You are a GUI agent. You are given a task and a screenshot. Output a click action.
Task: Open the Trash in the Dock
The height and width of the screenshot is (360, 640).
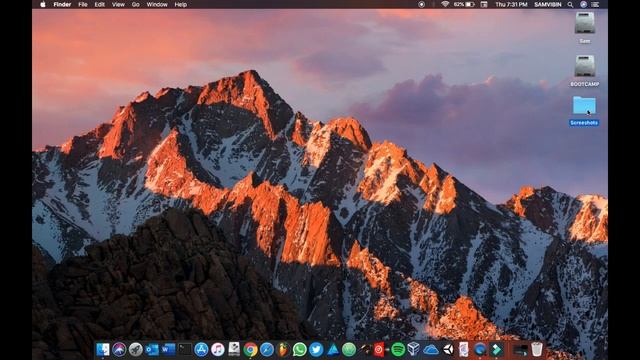(537, 349)
